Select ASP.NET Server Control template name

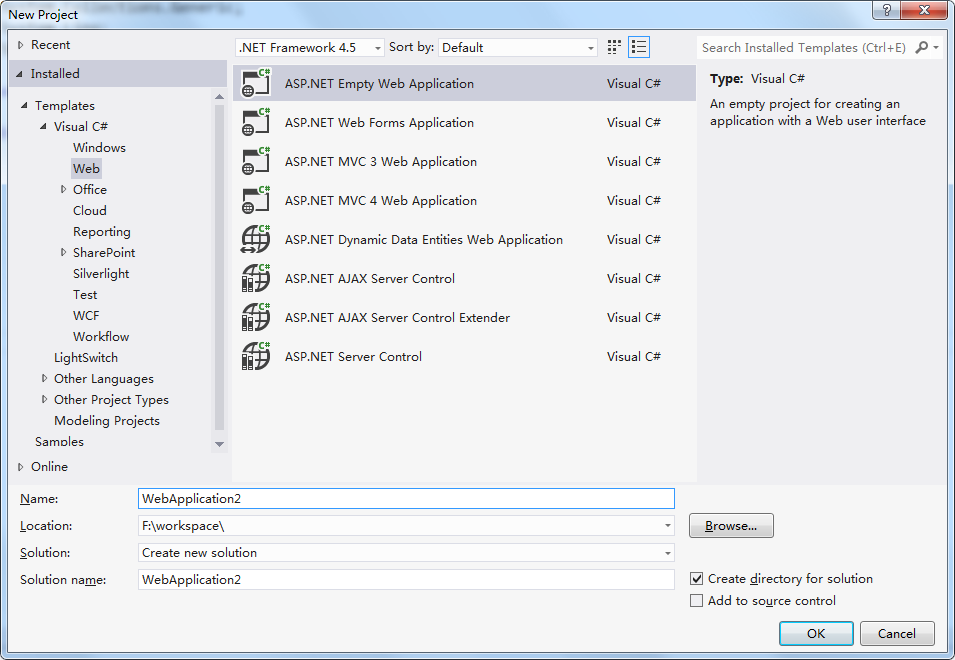(x=353, y=356)
